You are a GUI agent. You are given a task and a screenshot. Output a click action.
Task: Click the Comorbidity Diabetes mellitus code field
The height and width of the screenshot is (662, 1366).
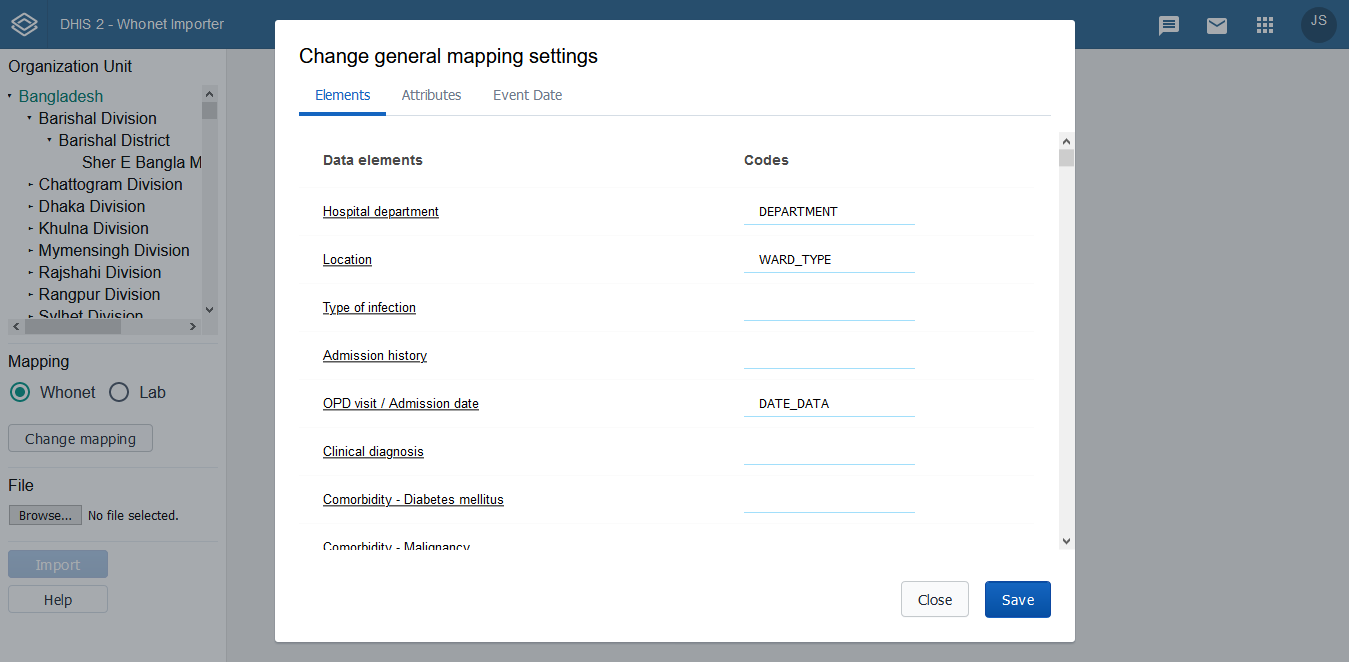829,500
